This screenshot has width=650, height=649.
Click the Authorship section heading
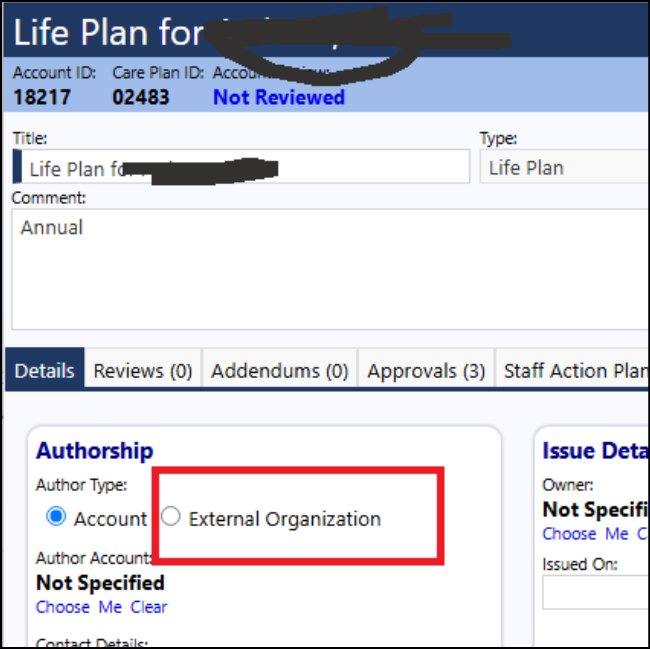(95, 450)
